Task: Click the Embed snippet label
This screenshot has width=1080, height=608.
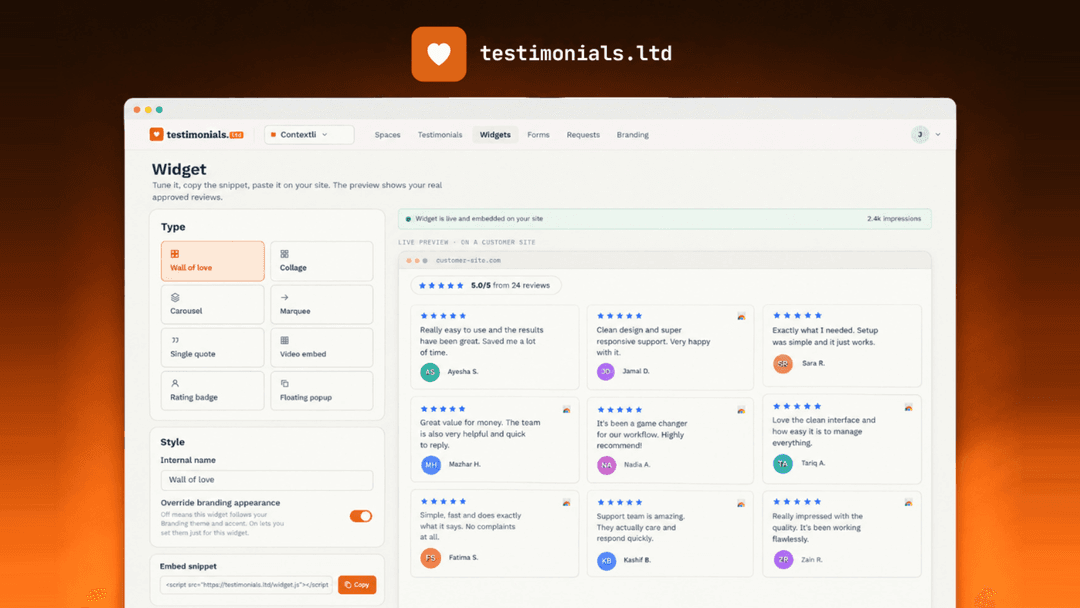Action: pyautogui.click(x=188, y=566)
